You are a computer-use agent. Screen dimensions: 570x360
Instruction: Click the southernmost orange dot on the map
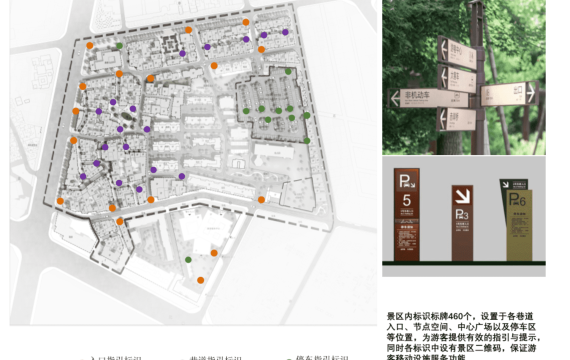pyautogui.click(x=200, y=280)
